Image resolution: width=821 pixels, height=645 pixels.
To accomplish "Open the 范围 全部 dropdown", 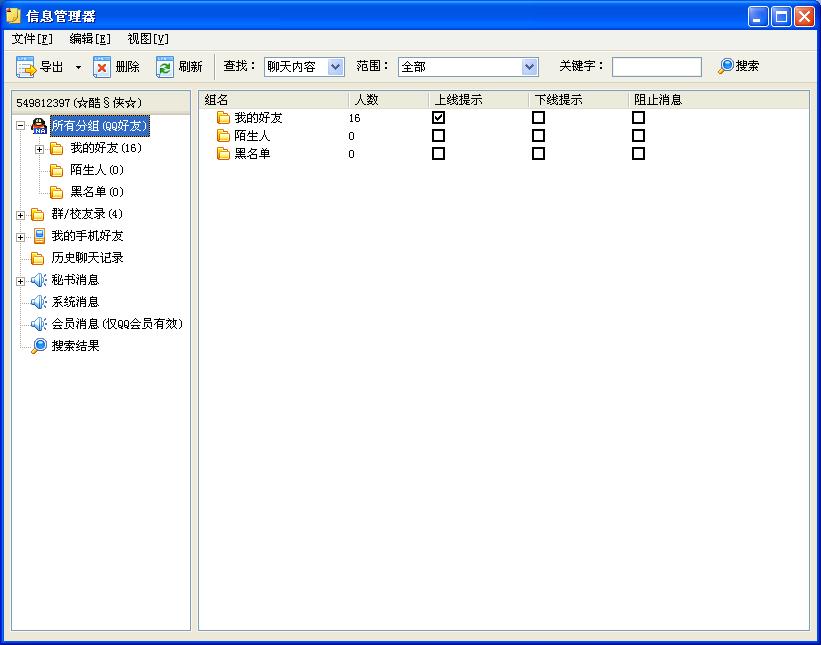I will pos(529,67).
